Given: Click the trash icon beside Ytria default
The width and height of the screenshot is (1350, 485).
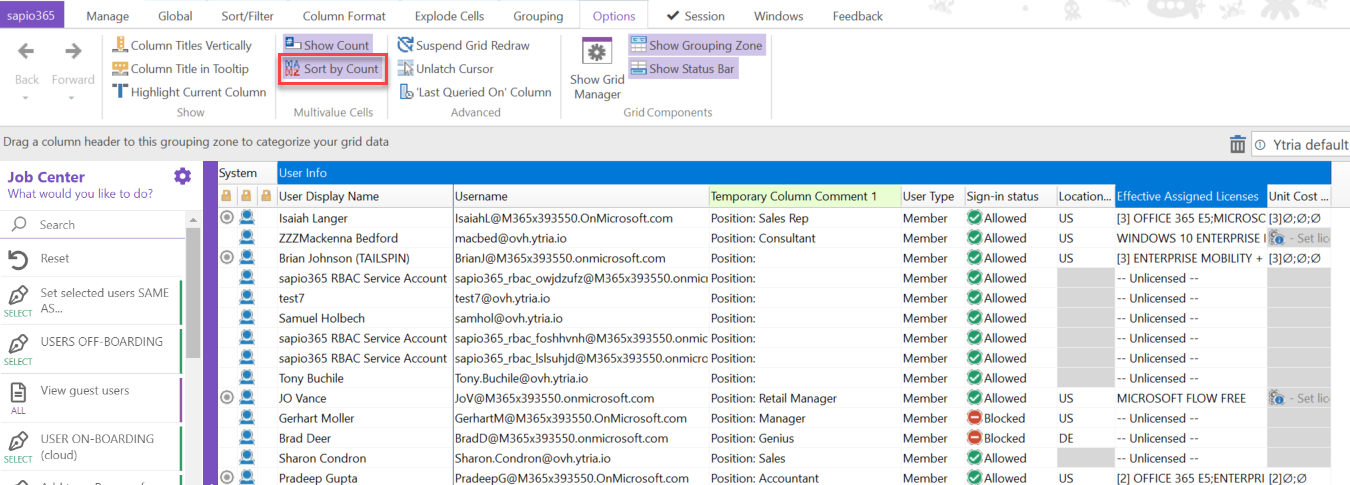Looking at the screenshot, I should click(x=1237, y=145).
